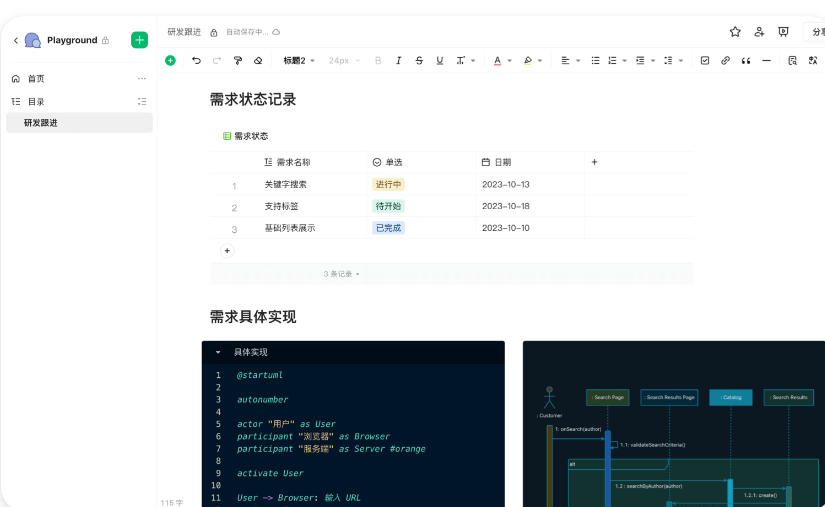Add a new row to the table
Viewport: 825px width, 507px height.
click(227, 251)
